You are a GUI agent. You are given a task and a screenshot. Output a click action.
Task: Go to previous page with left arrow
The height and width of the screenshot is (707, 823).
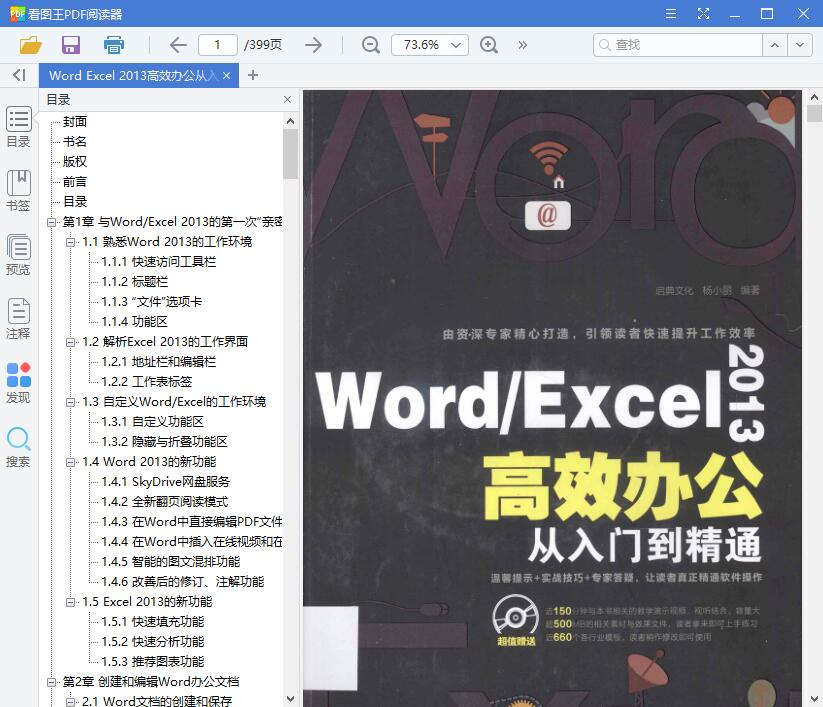click(x=178, y=45)
